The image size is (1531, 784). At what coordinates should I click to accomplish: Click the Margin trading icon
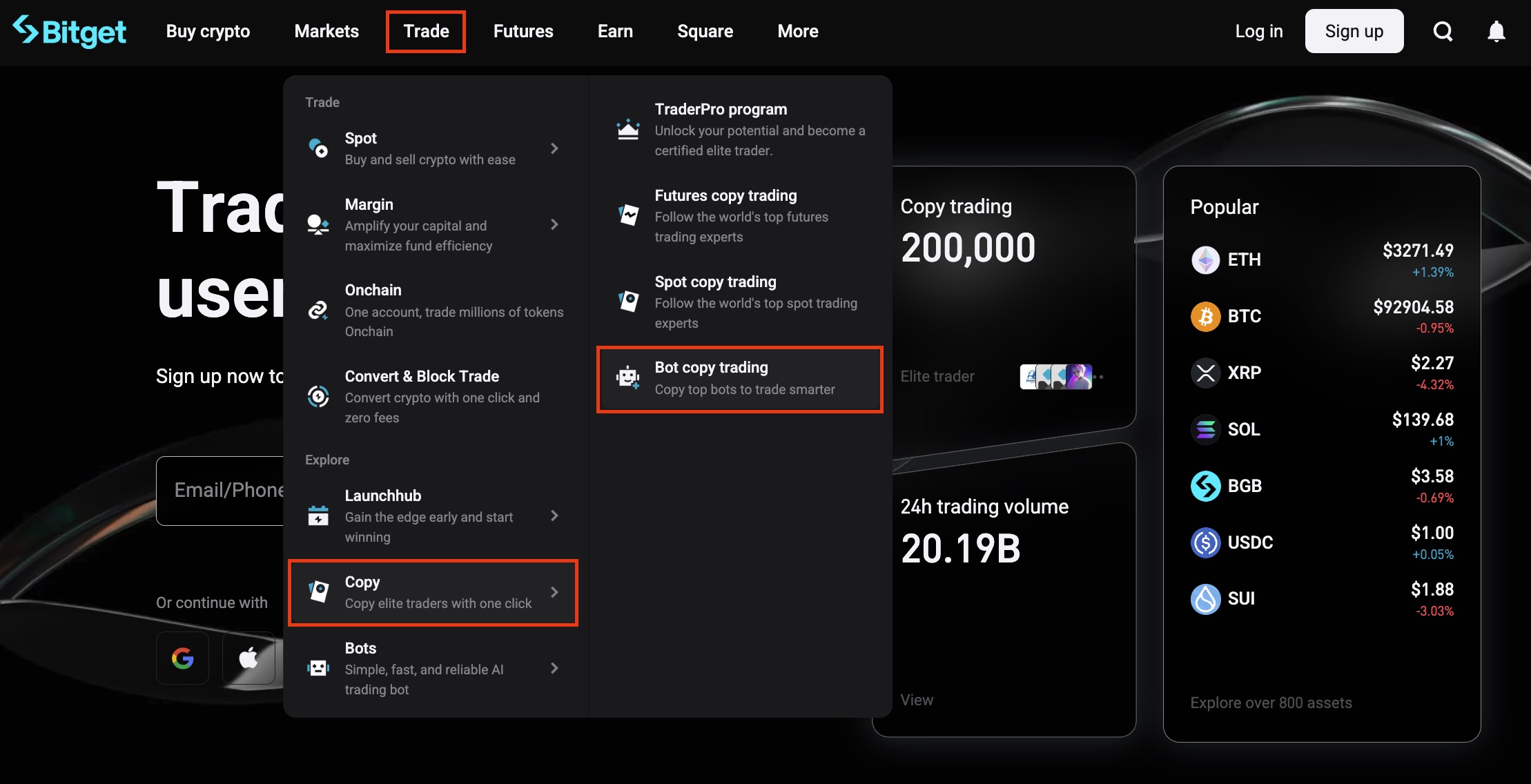(x=318, y=224)
